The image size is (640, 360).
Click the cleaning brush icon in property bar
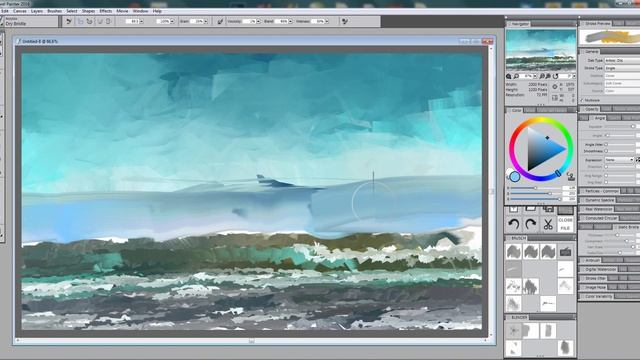[x=220, y=21]
